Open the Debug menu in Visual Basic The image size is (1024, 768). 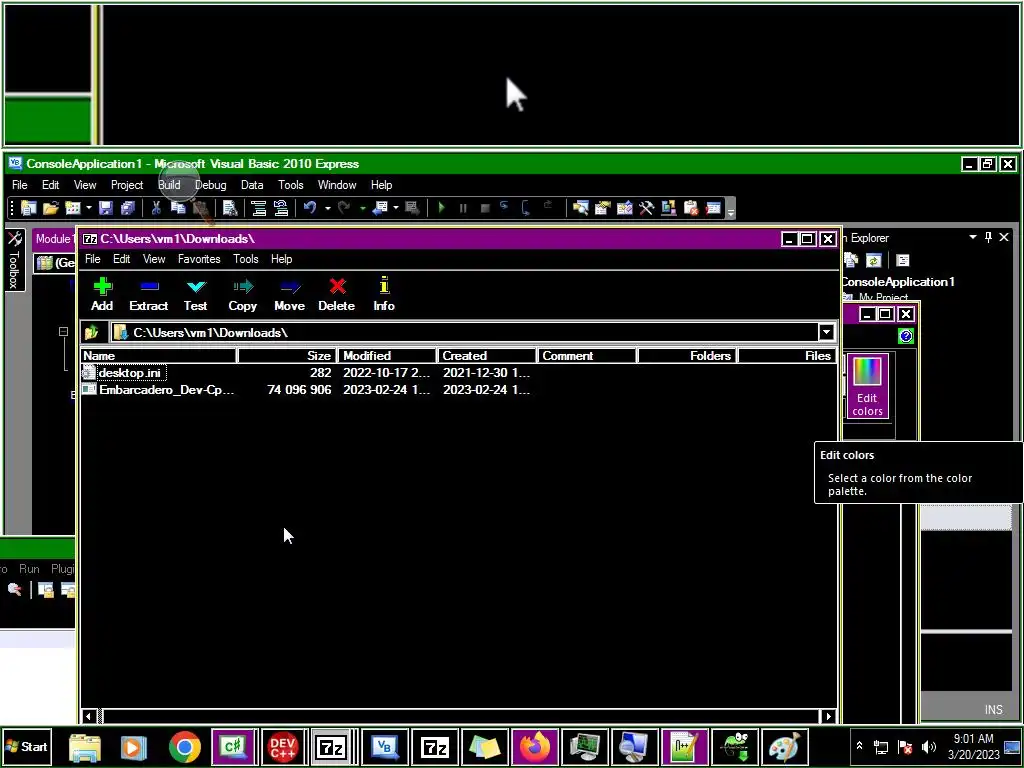[x=210, y=185]
